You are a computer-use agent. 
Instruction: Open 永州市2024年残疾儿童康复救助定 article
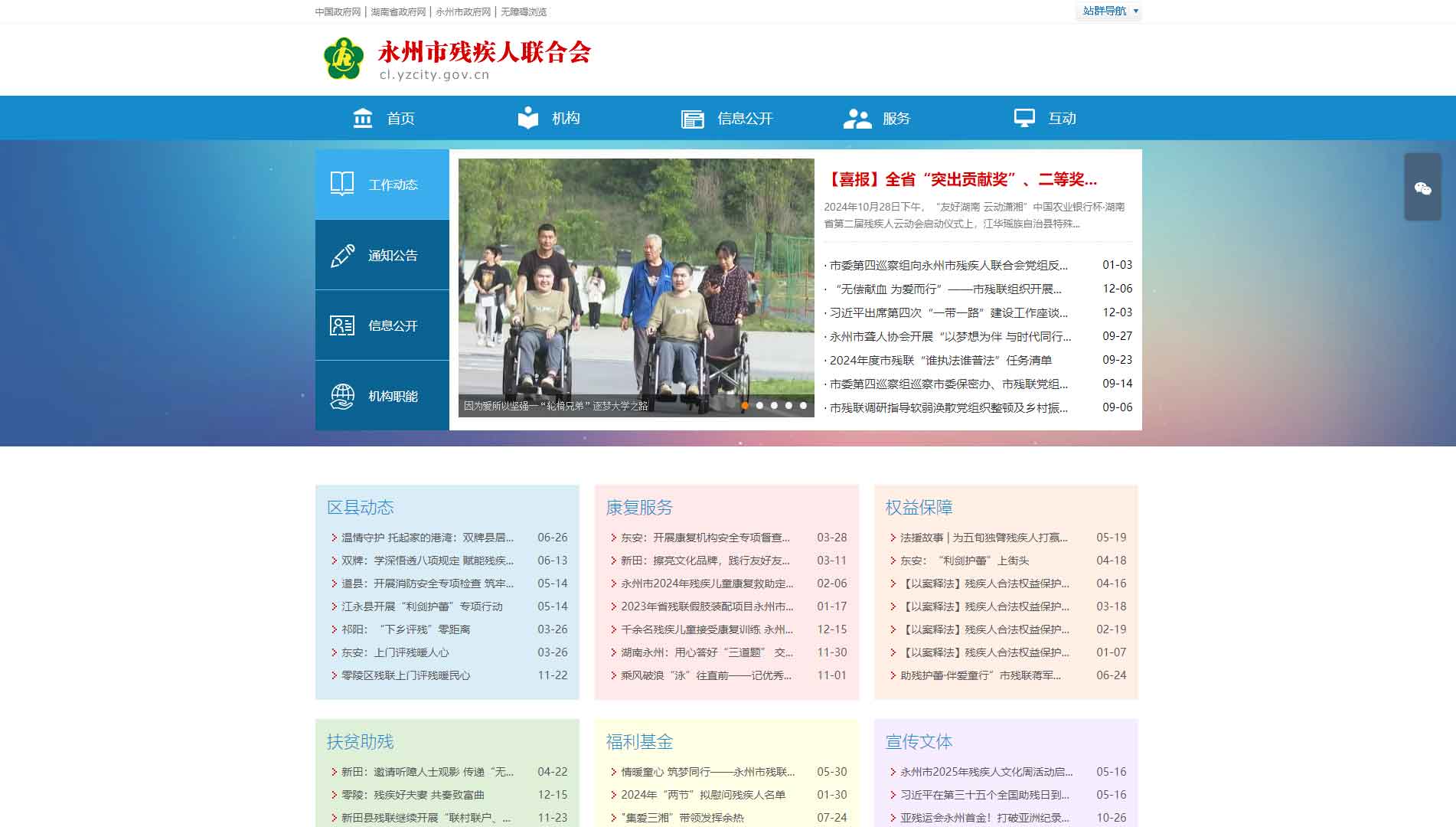click(x=707, y=583)
